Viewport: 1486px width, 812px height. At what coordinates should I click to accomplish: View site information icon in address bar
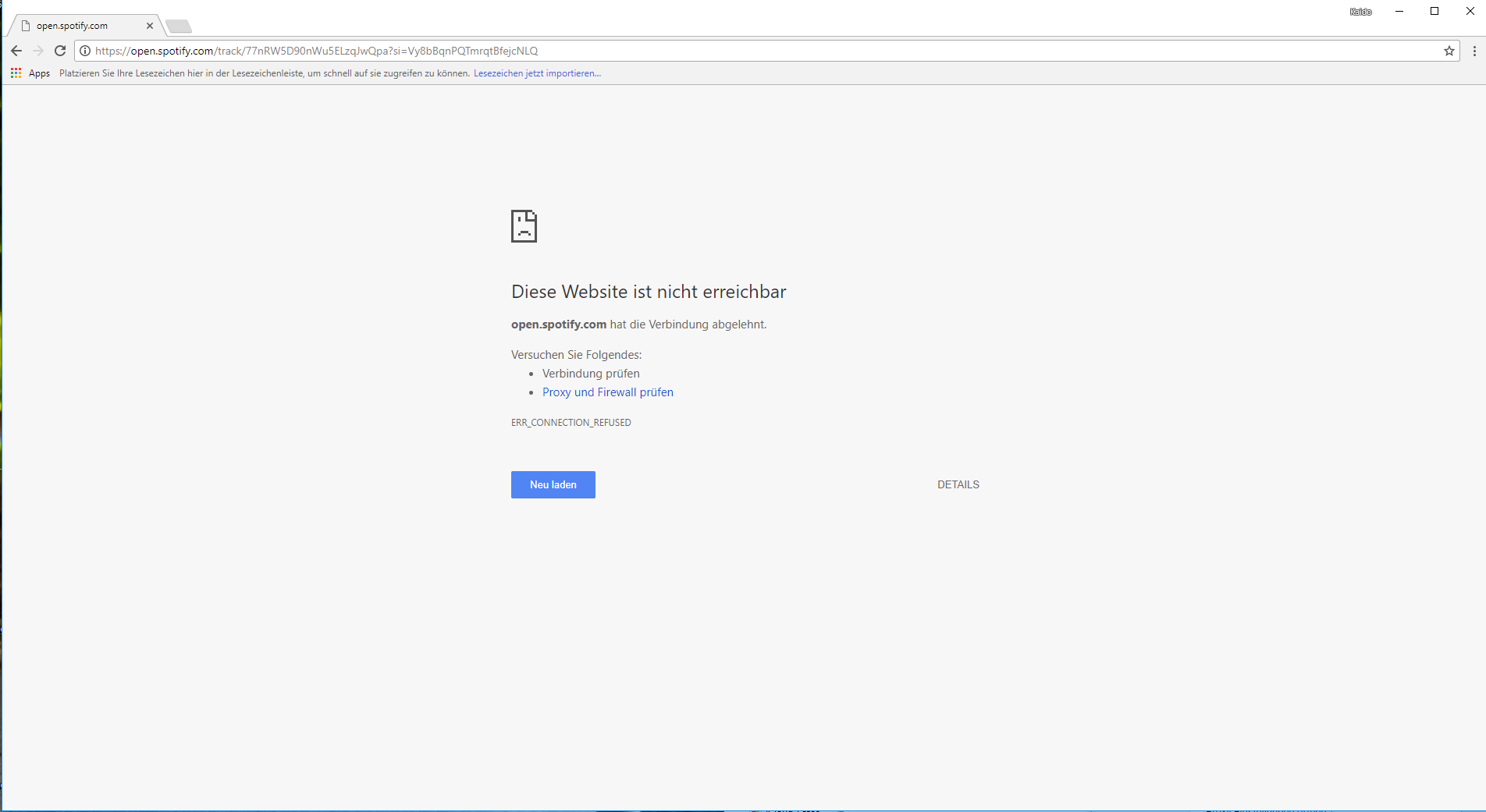point(85,51)
